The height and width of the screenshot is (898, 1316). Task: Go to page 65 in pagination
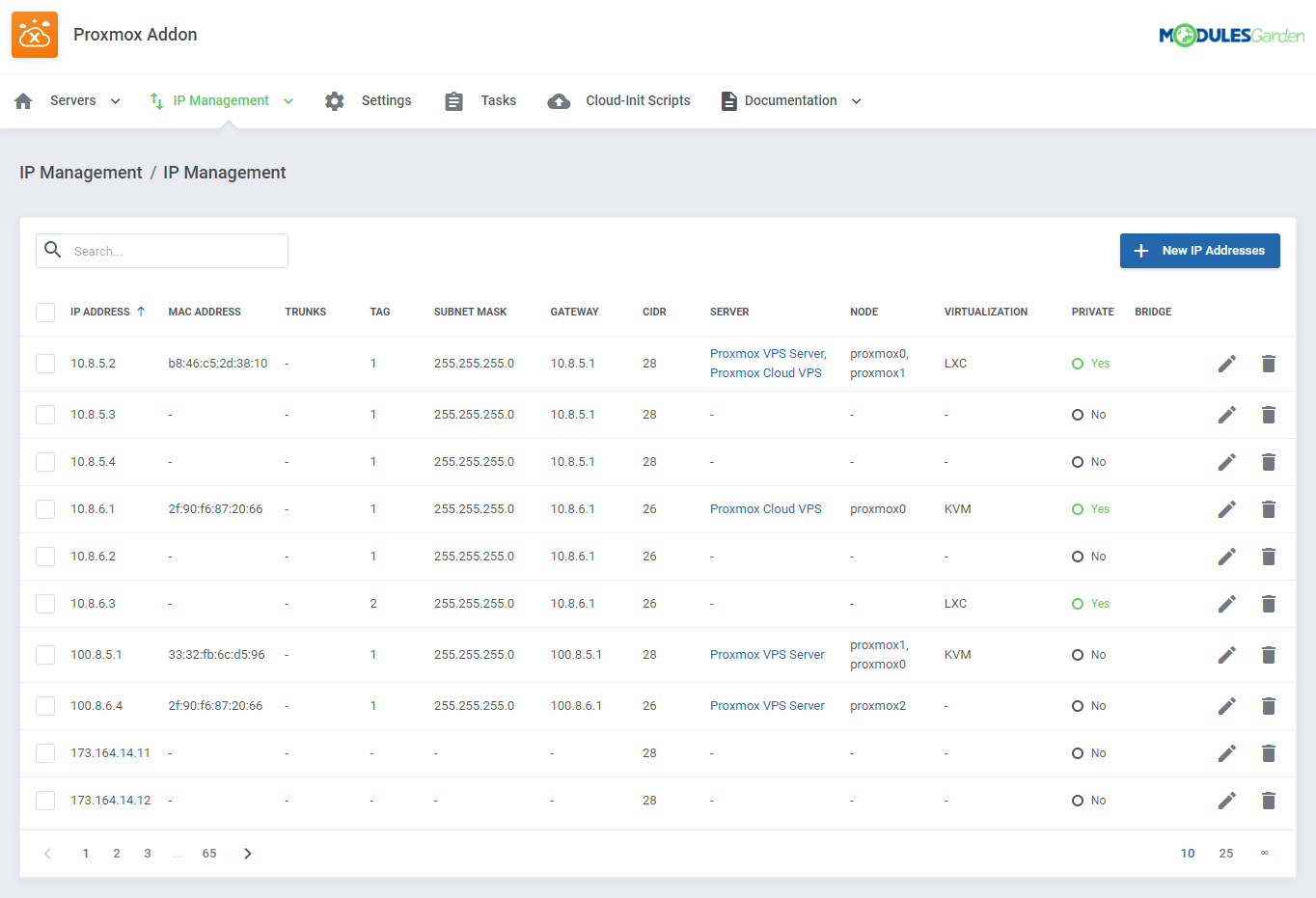tap(208, 853)
